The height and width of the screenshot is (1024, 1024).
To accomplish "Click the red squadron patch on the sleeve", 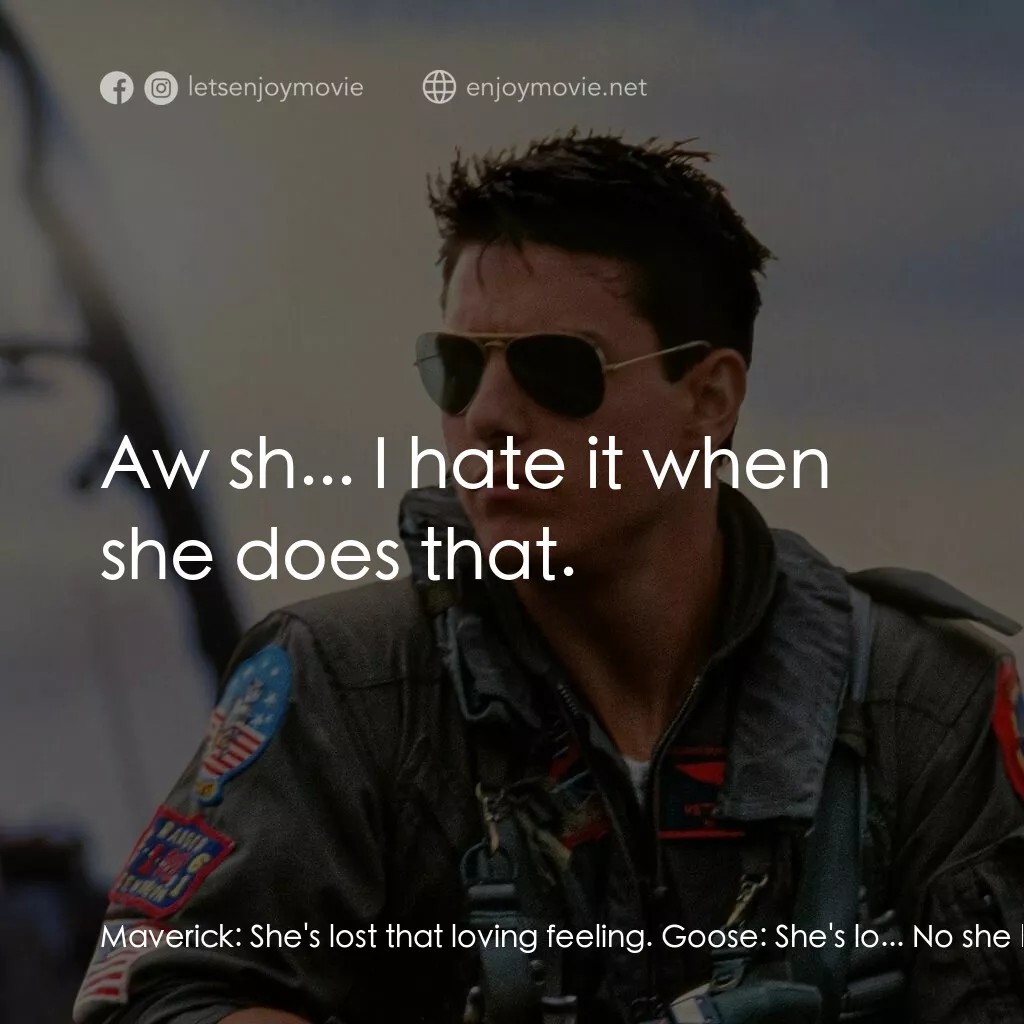I will pos(173,859).
